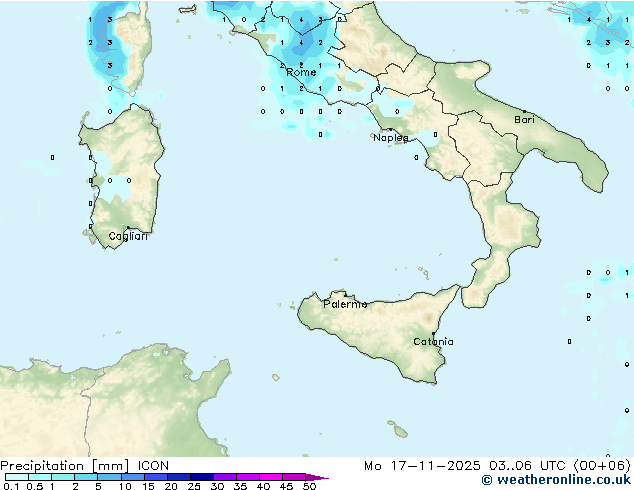Click the legend value label 0.1
634x490 pixels.
[11, 486]
